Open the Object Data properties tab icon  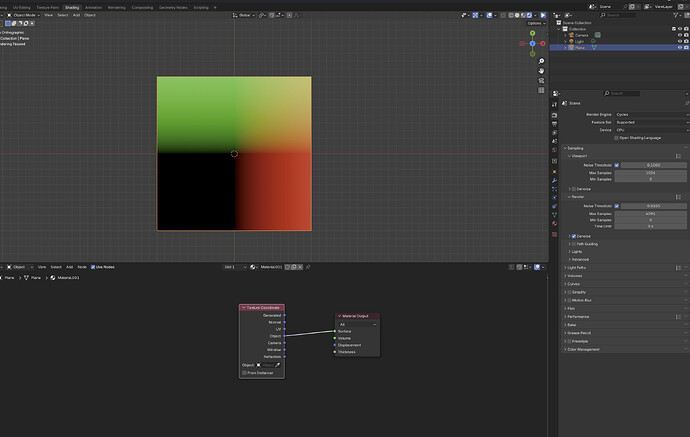[x=554, y=215]
